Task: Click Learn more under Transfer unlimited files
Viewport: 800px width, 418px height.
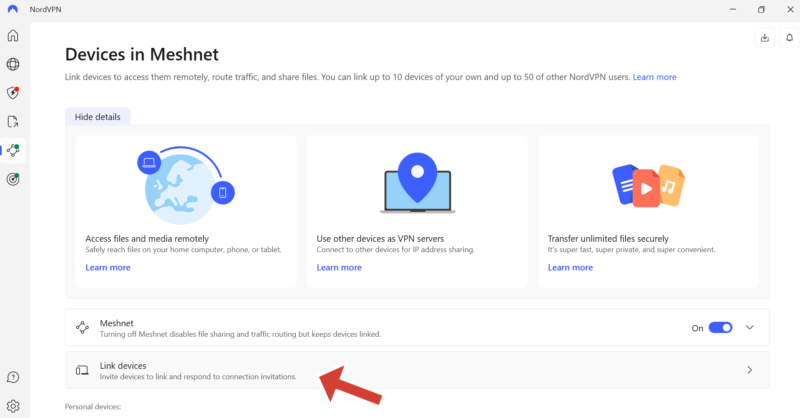Action: coord(571,268)
